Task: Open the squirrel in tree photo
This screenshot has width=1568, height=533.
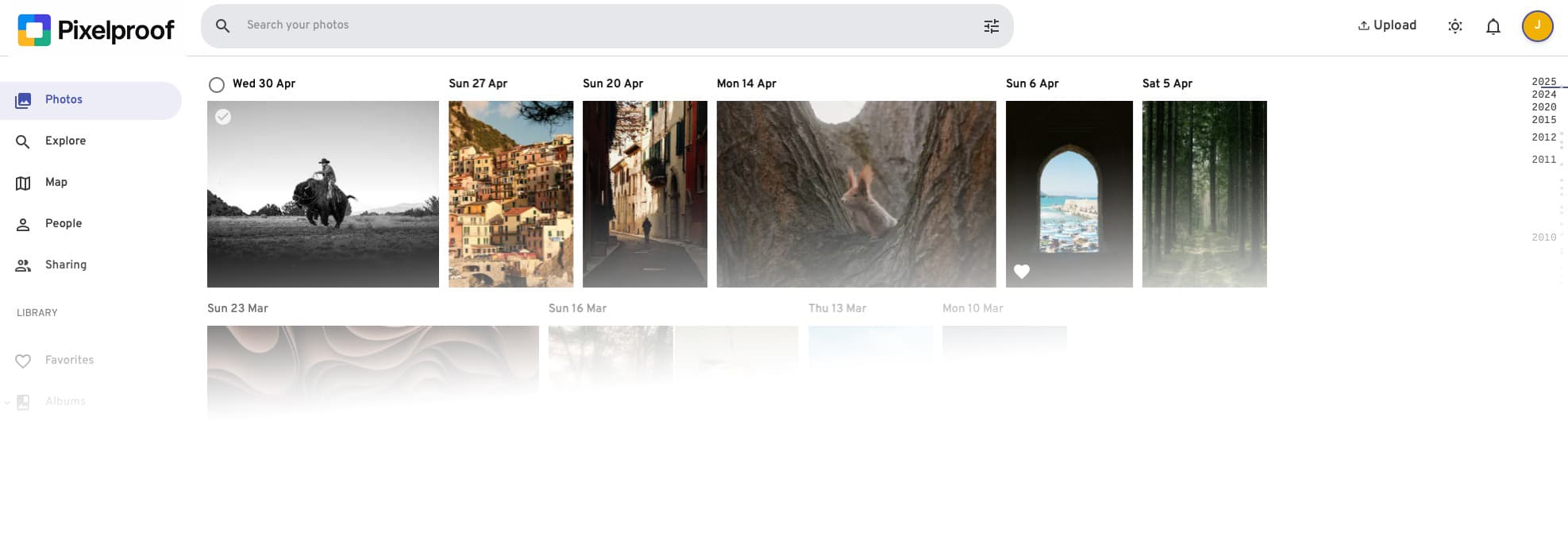Action: coord(856,194)
